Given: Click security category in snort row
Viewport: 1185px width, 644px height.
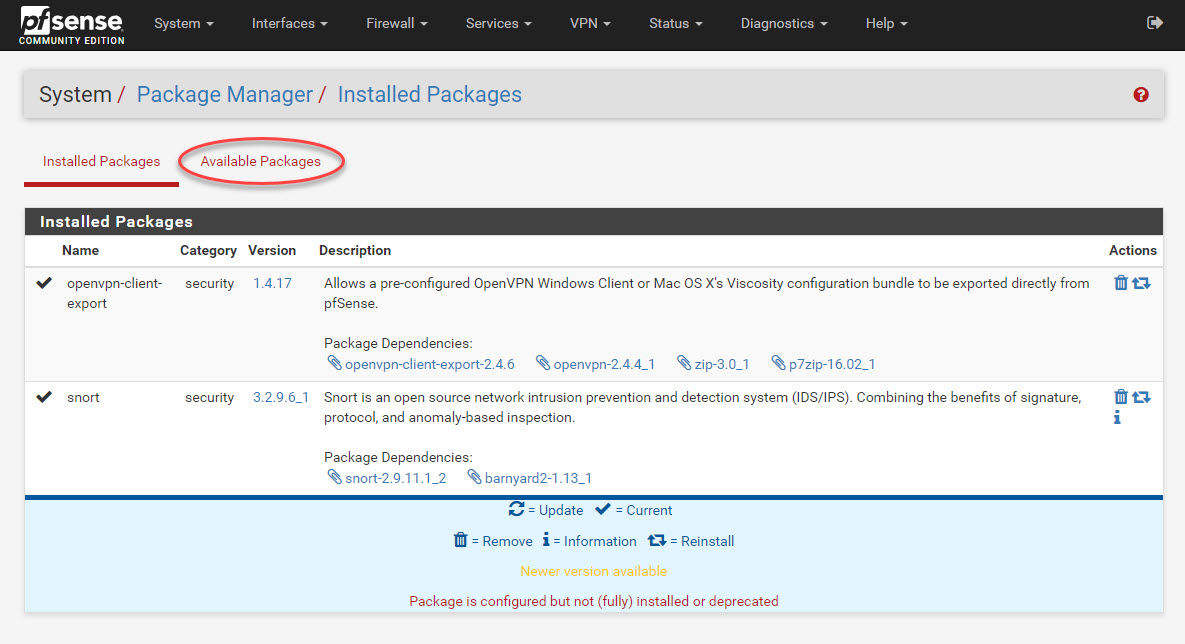Looking at the screenshot, I should tap(209, 398).
